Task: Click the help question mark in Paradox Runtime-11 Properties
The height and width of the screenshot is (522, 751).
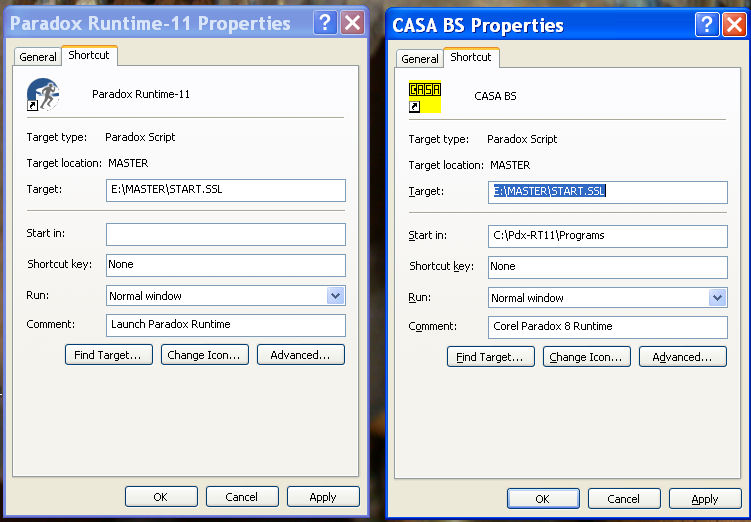Action: pos(325,23)
